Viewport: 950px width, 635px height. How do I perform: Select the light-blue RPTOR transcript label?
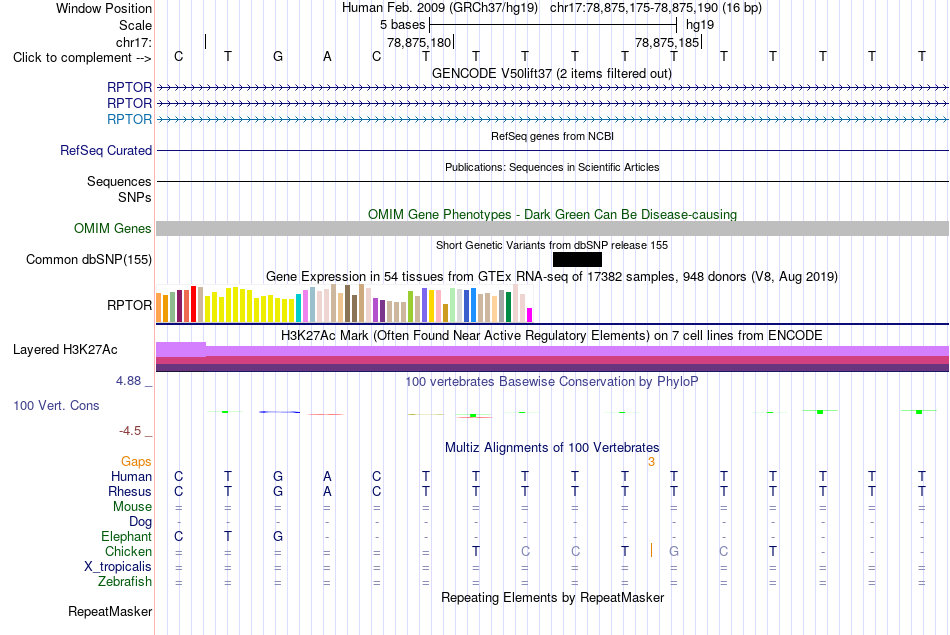click(x=129, y=119)
